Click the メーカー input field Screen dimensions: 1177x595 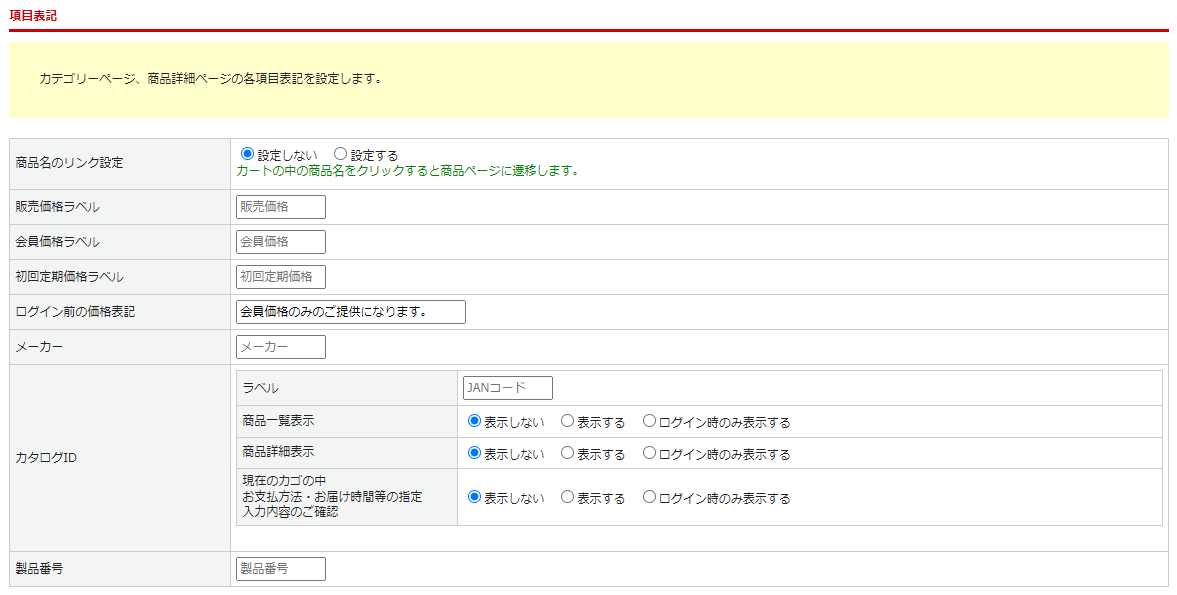coord(281,347)
